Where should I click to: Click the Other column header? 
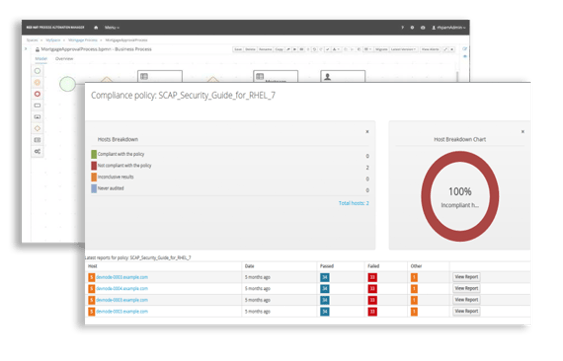[416, 266]
